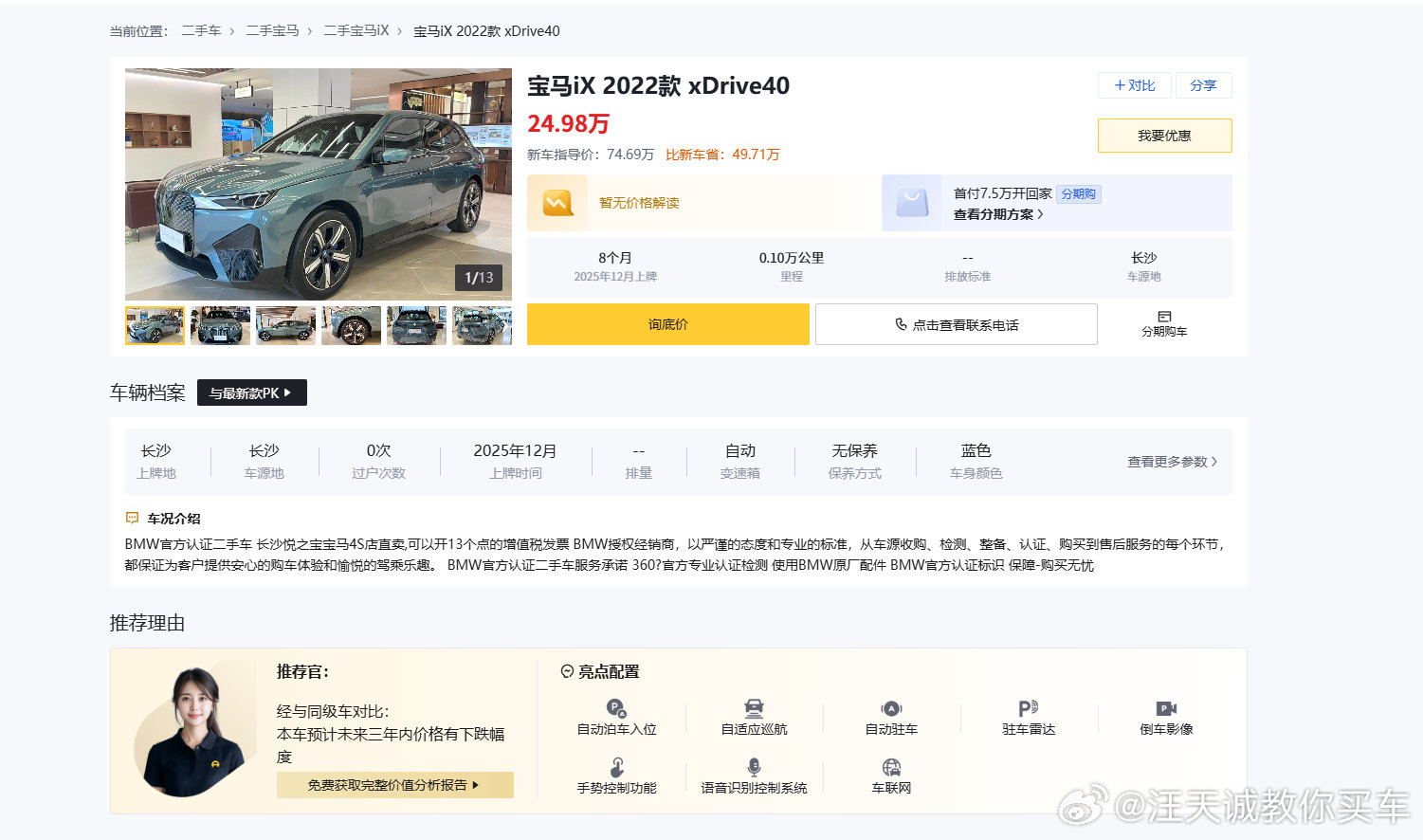Screen dimensions: 1423x840
Task: Click the 车辆档案 section heading
Action: pos(147,393)
